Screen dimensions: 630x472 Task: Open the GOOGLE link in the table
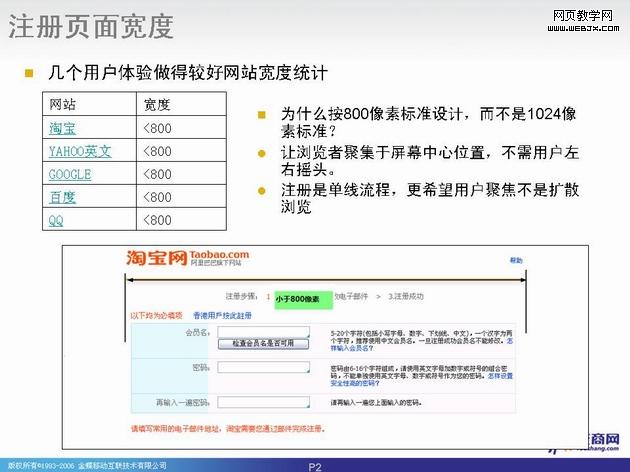69,174
